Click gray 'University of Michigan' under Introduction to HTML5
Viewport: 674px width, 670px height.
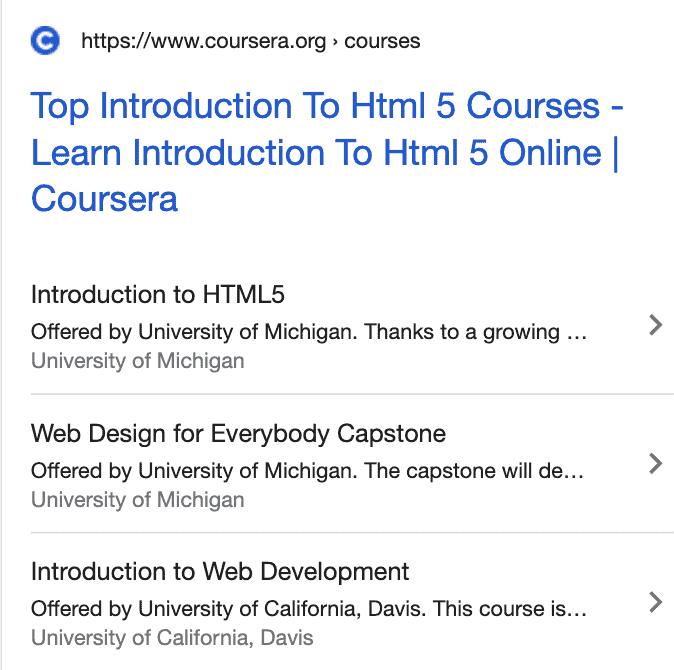(x=138, y=361)
